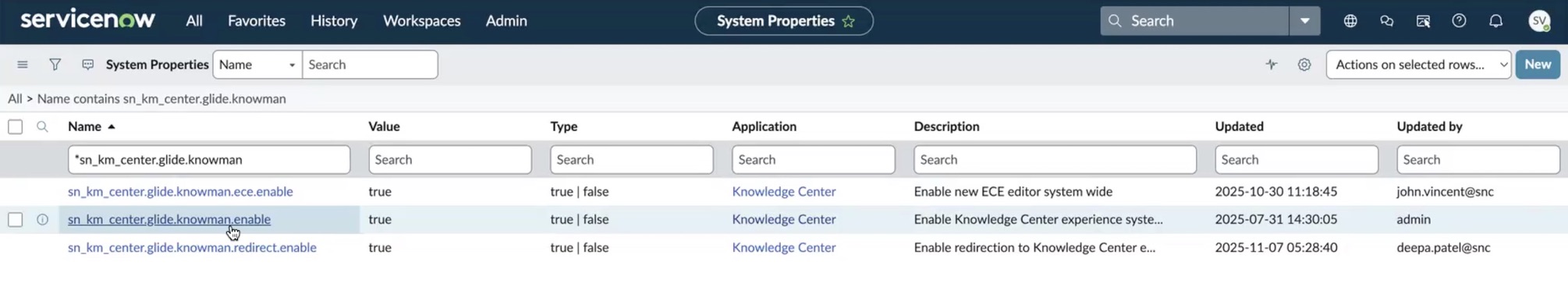
Task: Open Knowledge Center link in knowman.enable row
Action: (783, 219)
